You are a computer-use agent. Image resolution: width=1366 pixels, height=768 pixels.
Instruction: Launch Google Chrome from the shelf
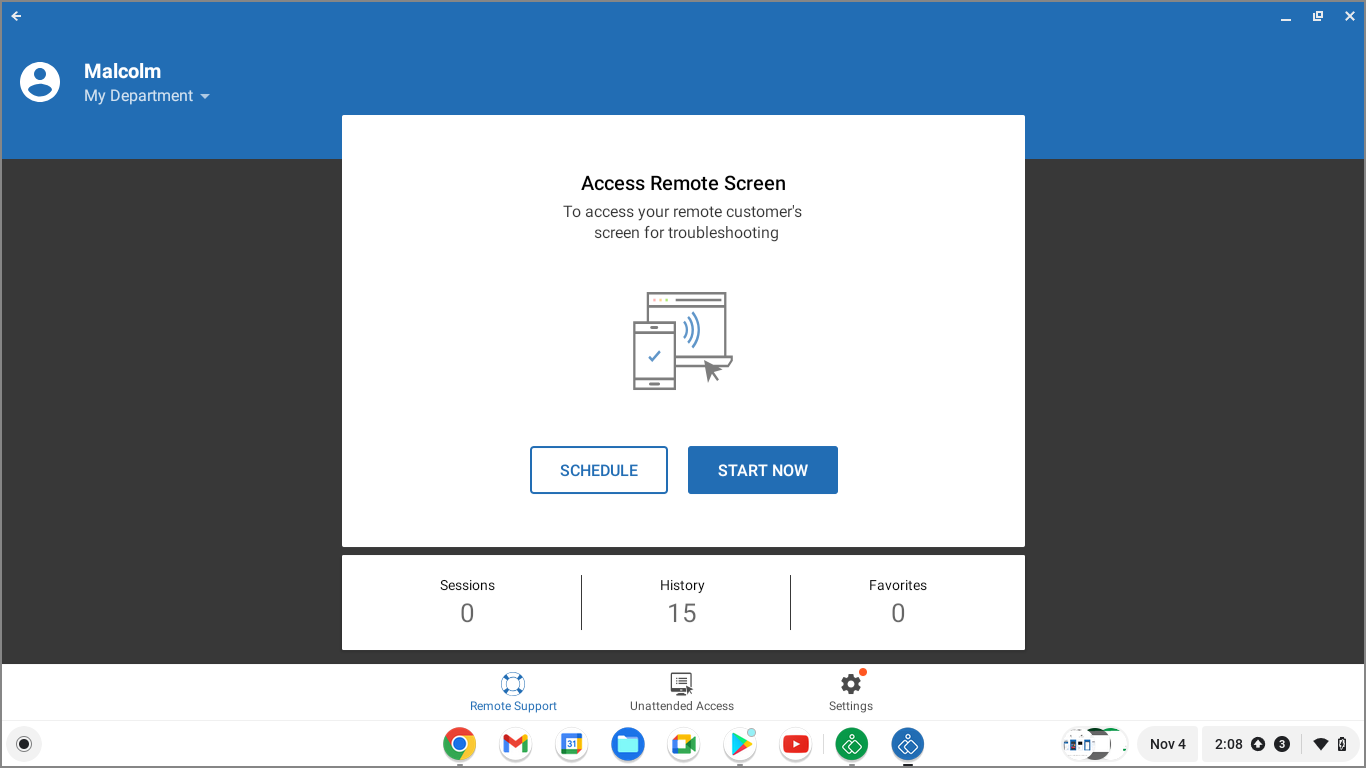(x=459, y=744)
